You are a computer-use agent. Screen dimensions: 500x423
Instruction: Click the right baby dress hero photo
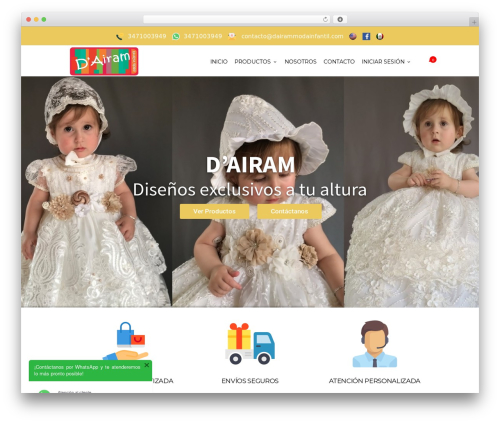[411, 192]
